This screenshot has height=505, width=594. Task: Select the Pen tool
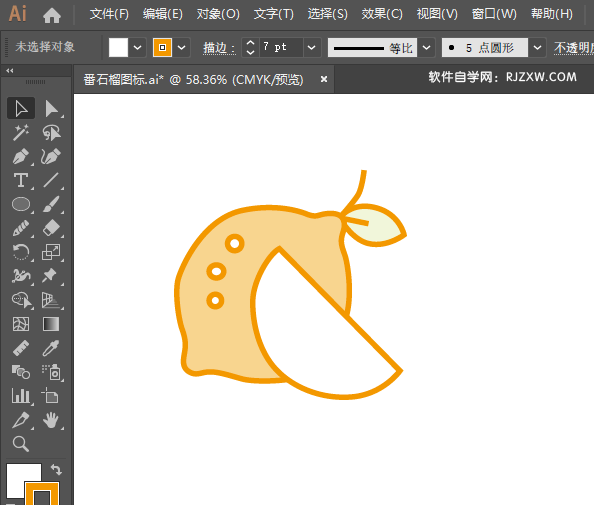[20, 156]
